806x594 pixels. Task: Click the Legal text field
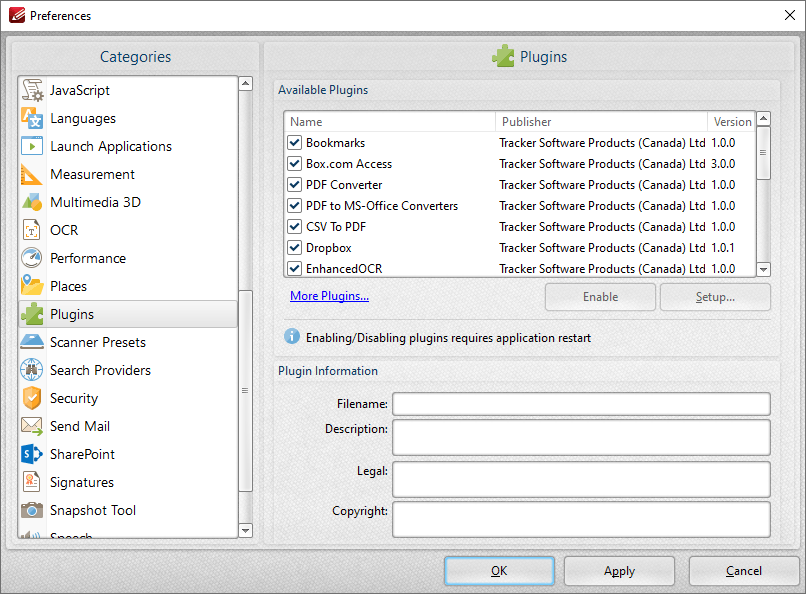(581, 479)
